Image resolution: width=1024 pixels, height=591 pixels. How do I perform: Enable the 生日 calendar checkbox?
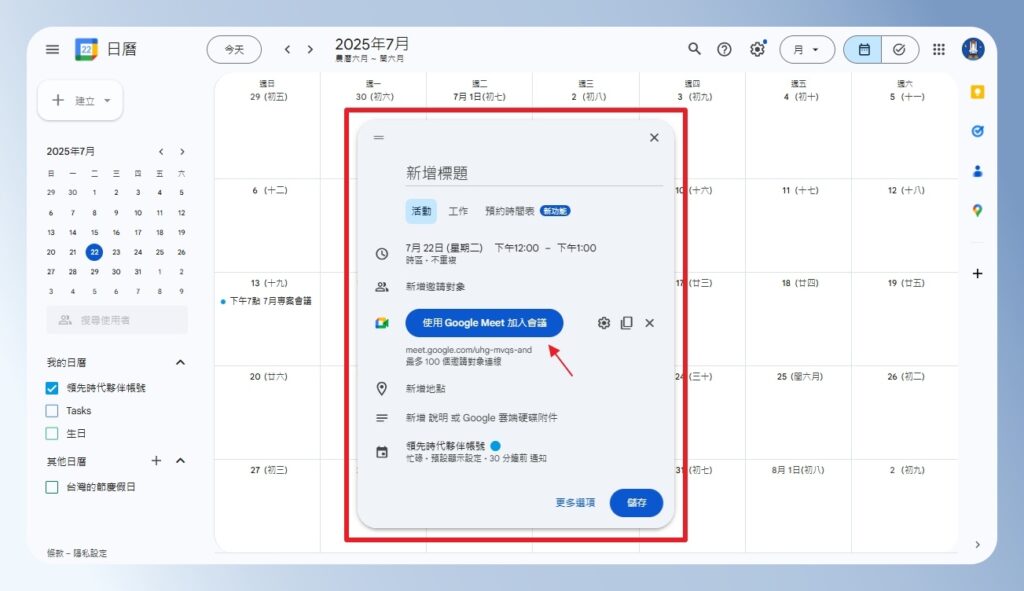(52, 433)
